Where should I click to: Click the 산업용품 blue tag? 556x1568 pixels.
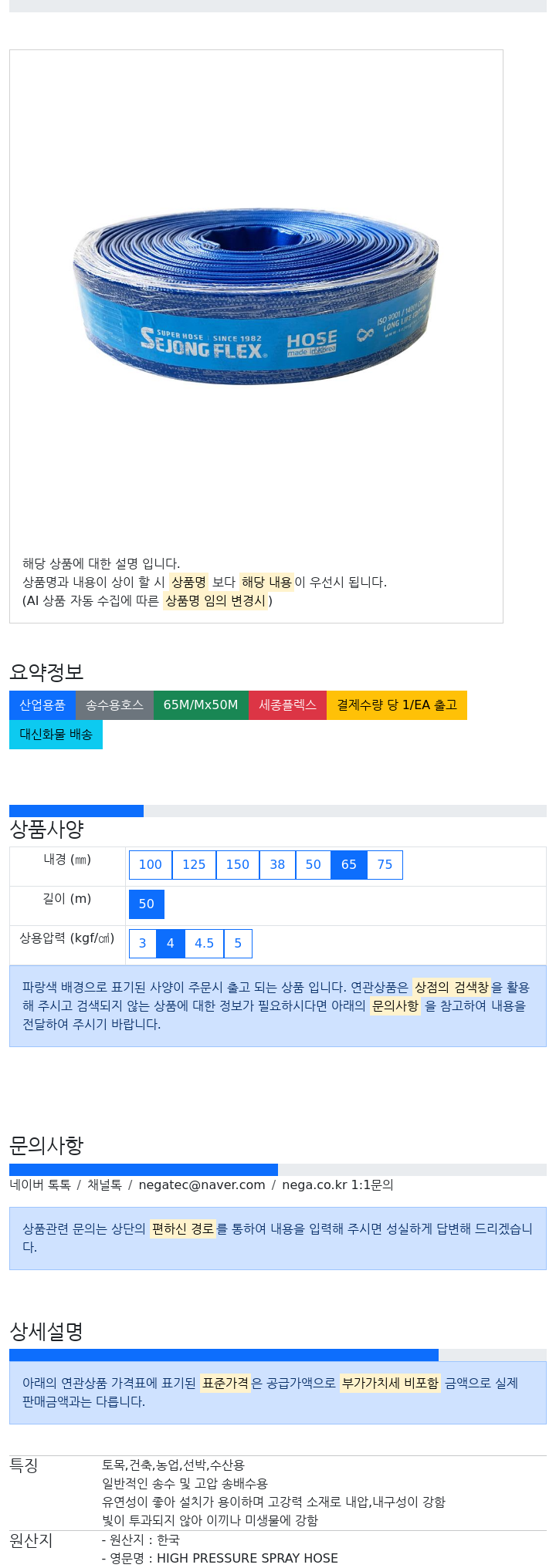tap(42, 705)
